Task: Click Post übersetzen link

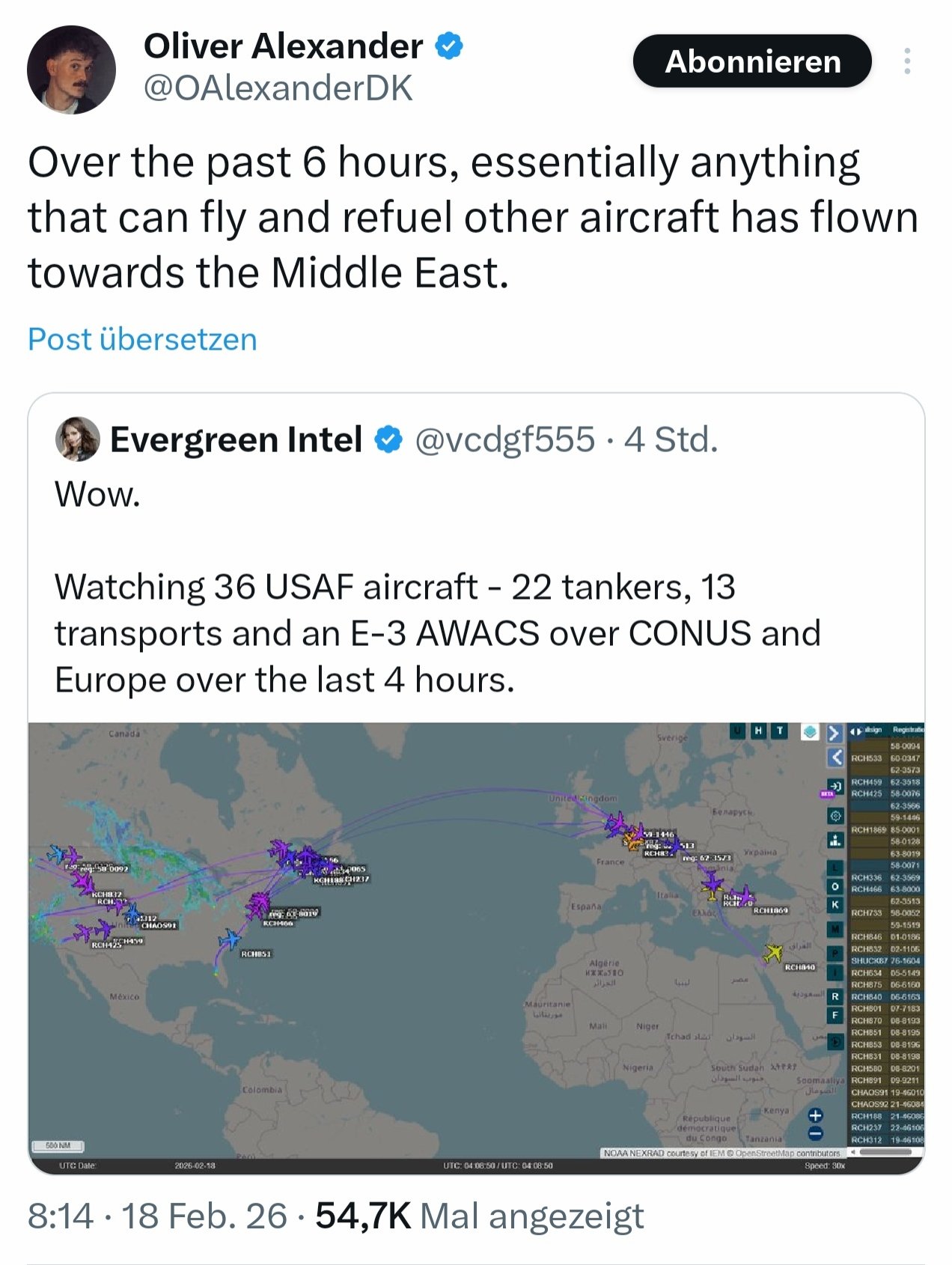Action: pyautogui.click(x=142, y=339)
